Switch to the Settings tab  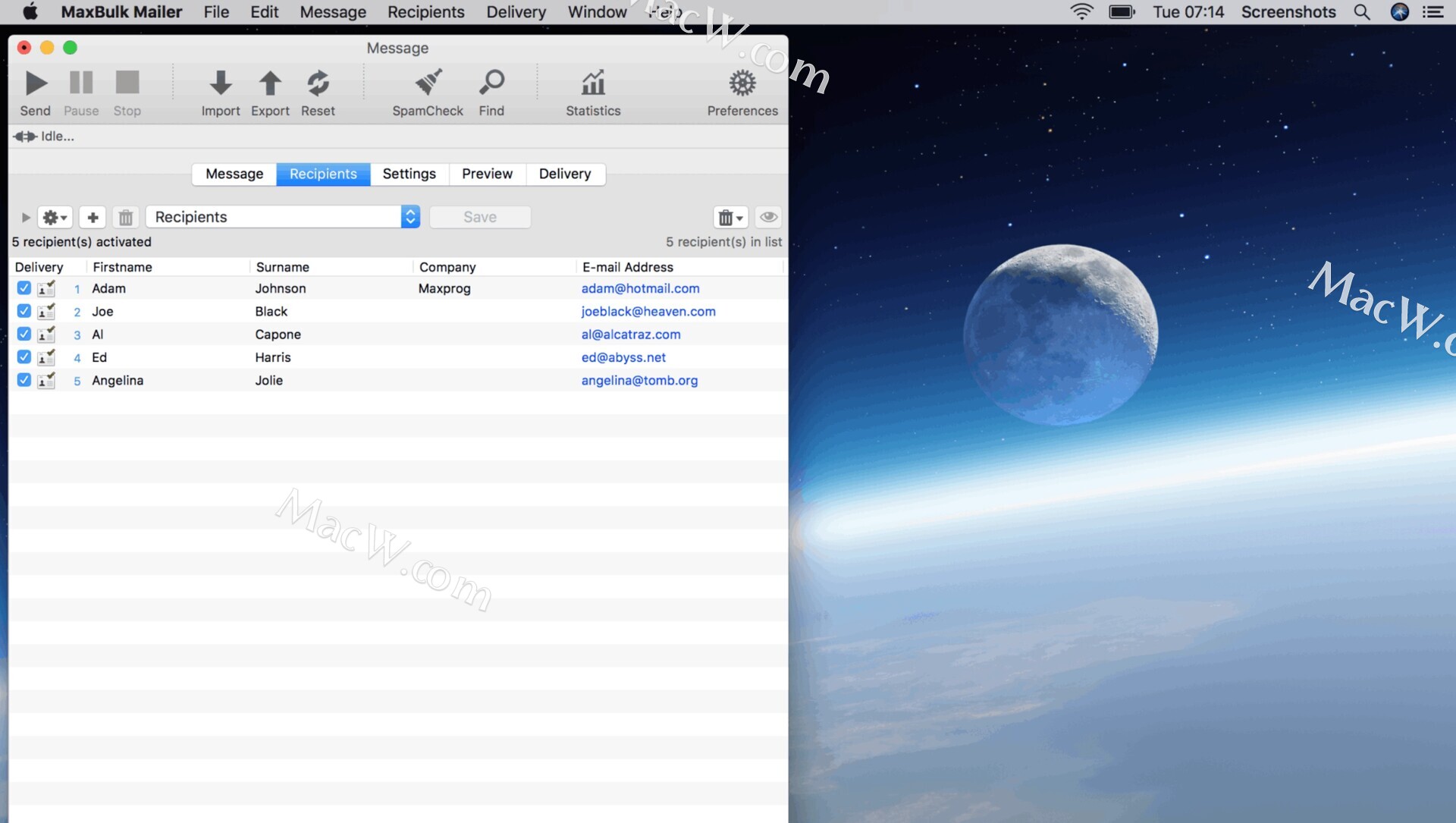409,174
